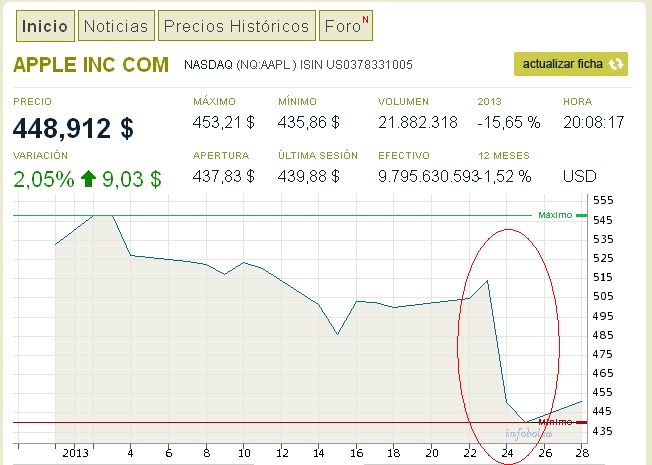Click the 2013 label on the chart x-axis
Image resolution: width=652 pixels, height=465 pixels.
(x=75, y=453)
